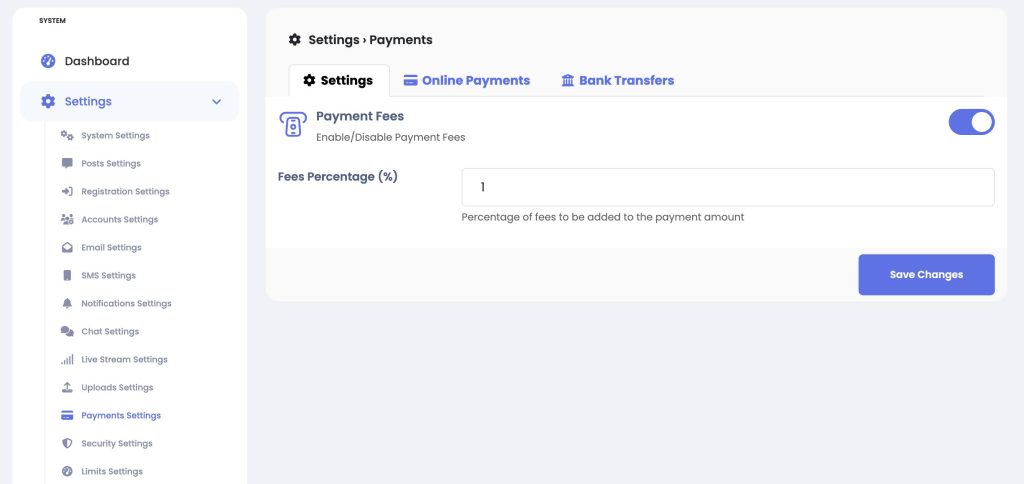Open Limits Settings in sidebar
Viewport: 1024px width, 484px height.
click(x=112, y=472)
